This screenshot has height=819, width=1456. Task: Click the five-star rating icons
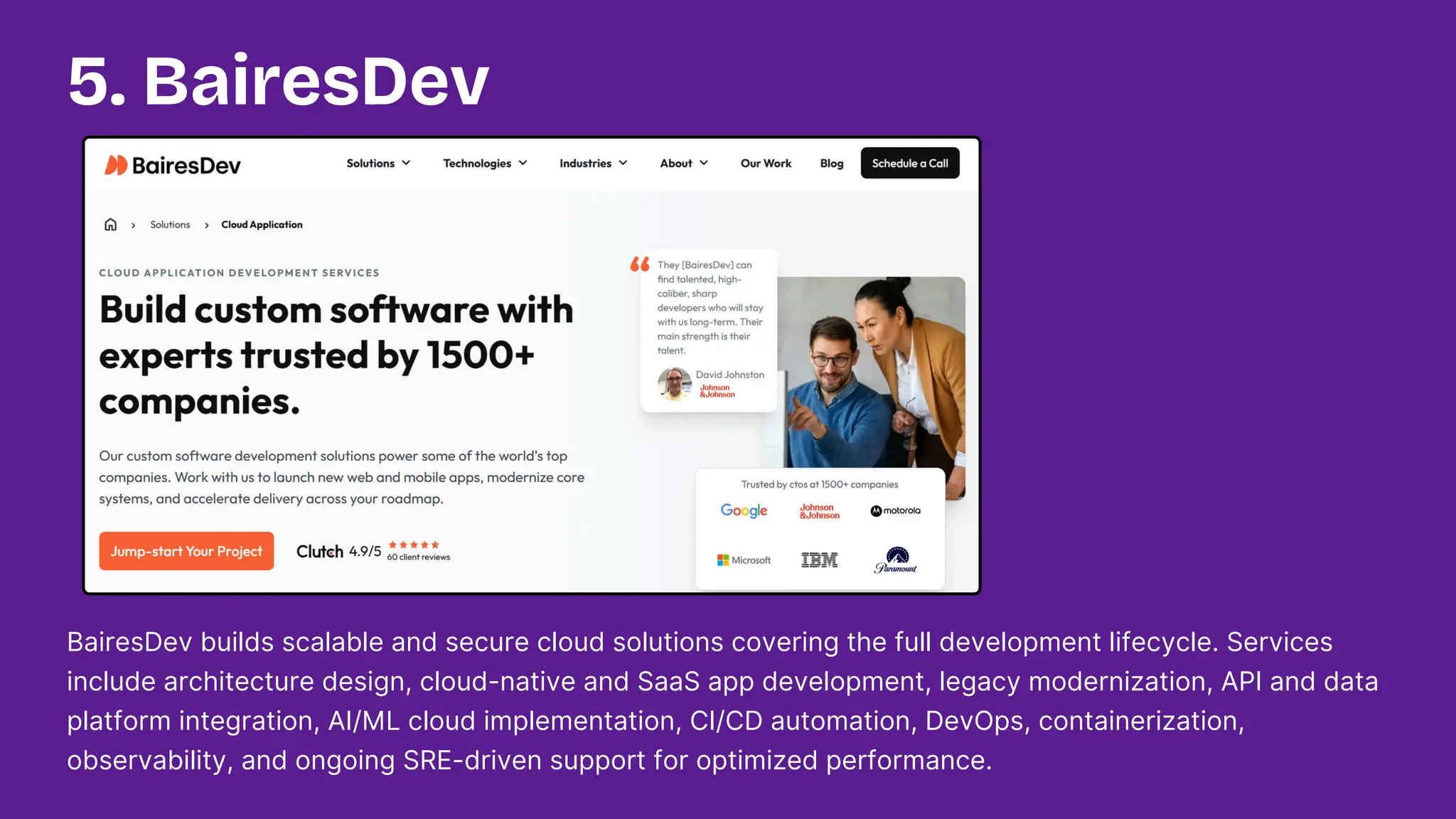coord(414,545)
